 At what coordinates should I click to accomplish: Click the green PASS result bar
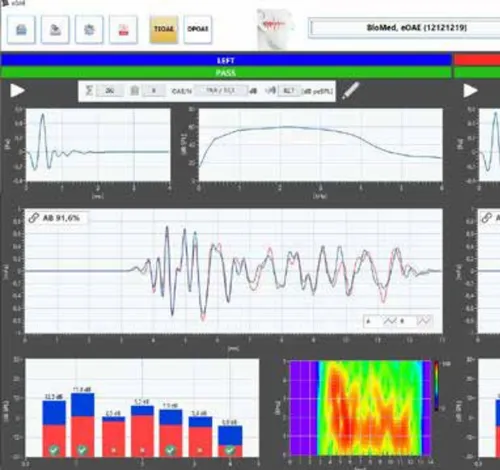[x=226, y=73]
